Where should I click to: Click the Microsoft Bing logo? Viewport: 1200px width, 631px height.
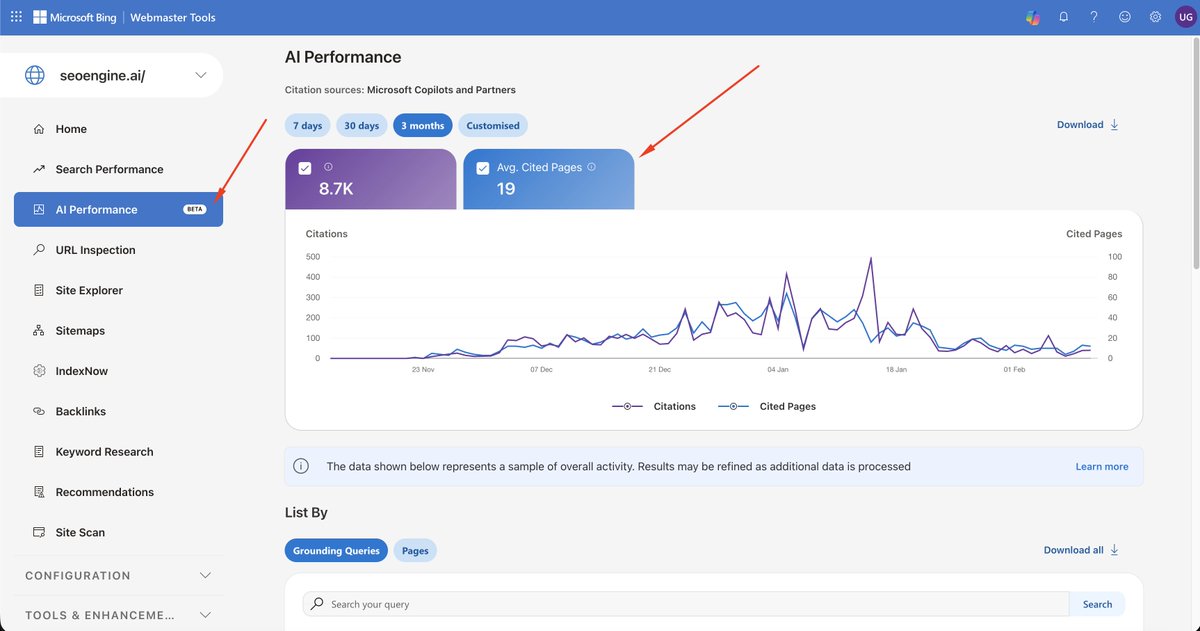click(74, 17)
